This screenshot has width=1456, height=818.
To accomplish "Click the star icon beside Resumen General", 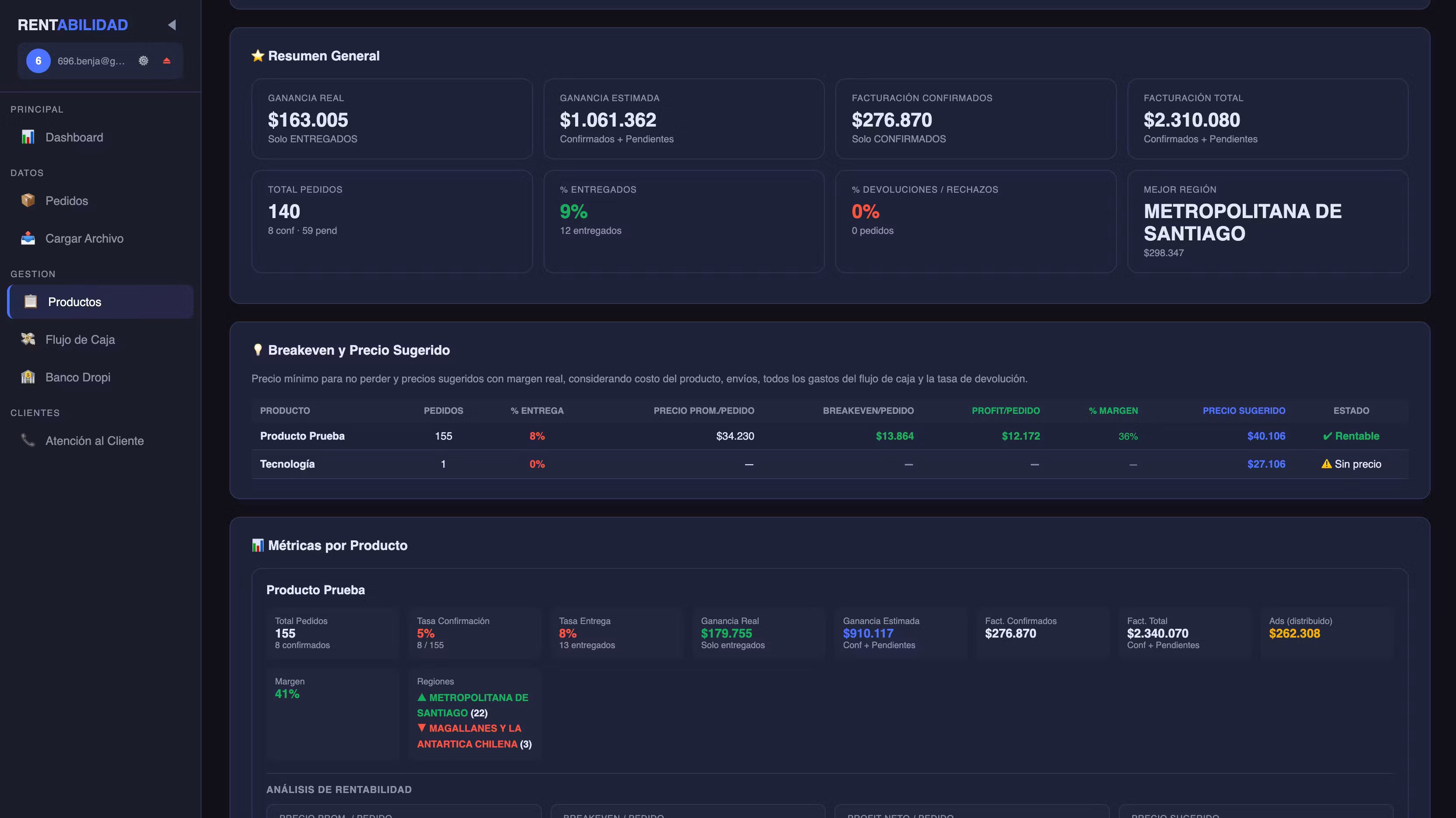I will pyautogui.click(x=258, y=55).
